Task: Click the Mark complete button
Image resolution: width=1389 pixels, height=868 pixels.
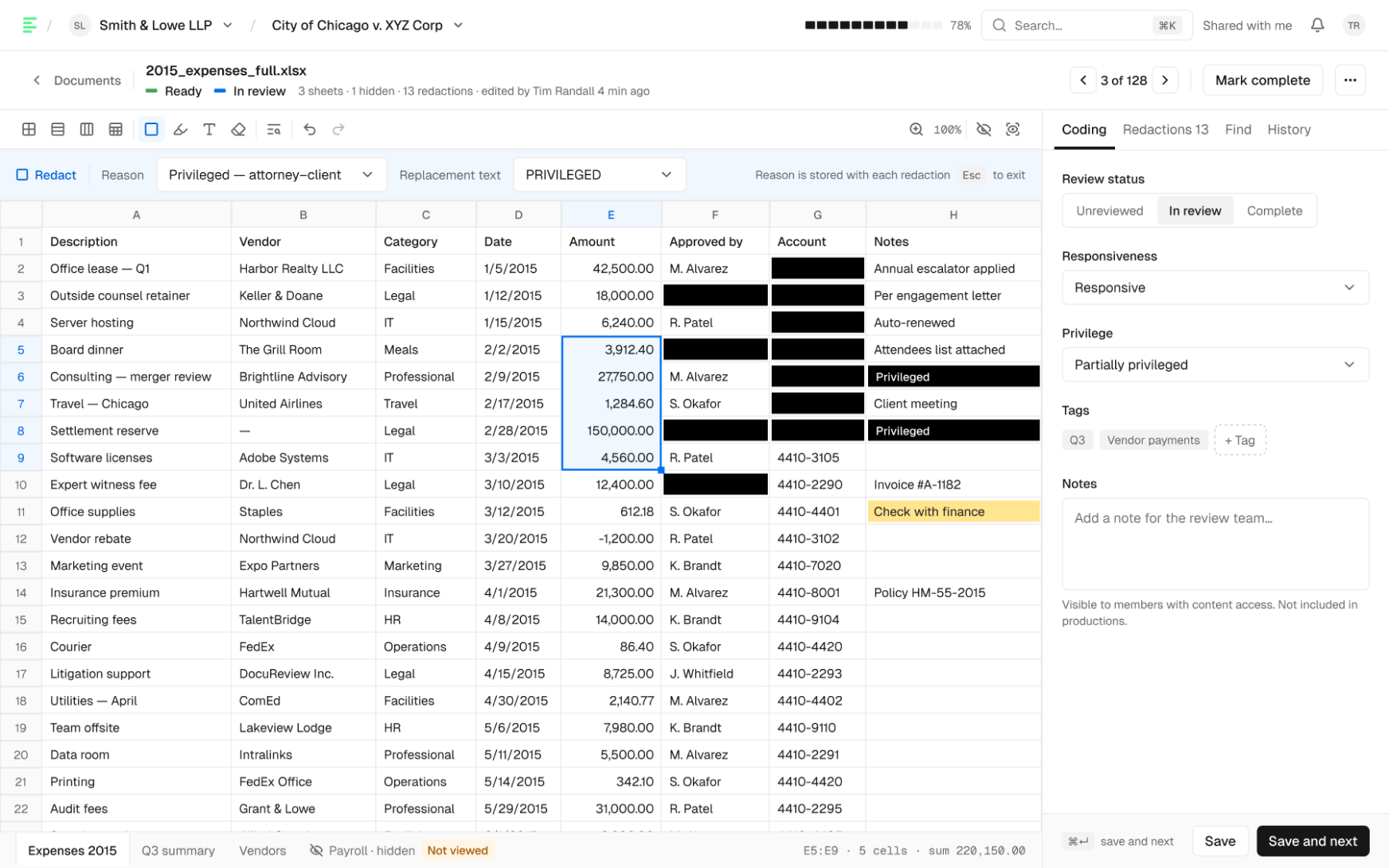Action: (1262, 80)
